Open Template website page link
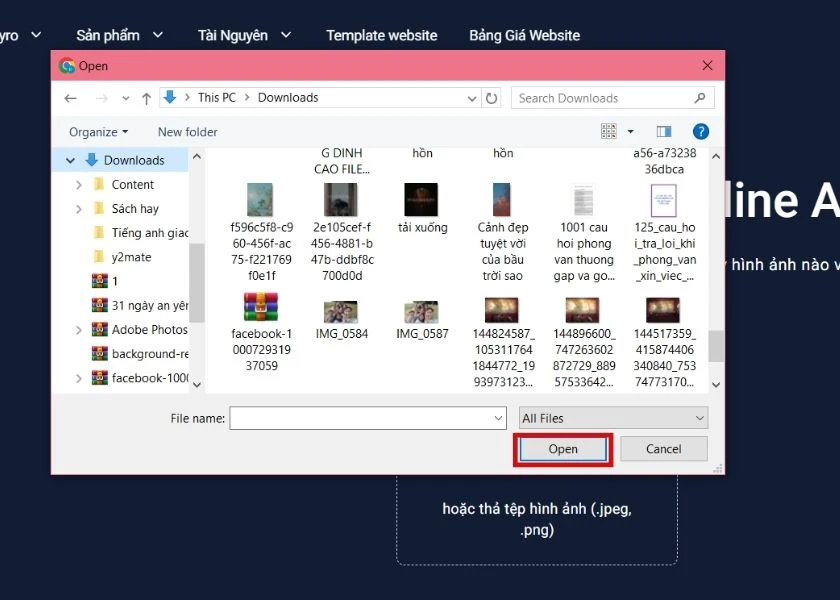840x600 pixels. tap(381, 35)
